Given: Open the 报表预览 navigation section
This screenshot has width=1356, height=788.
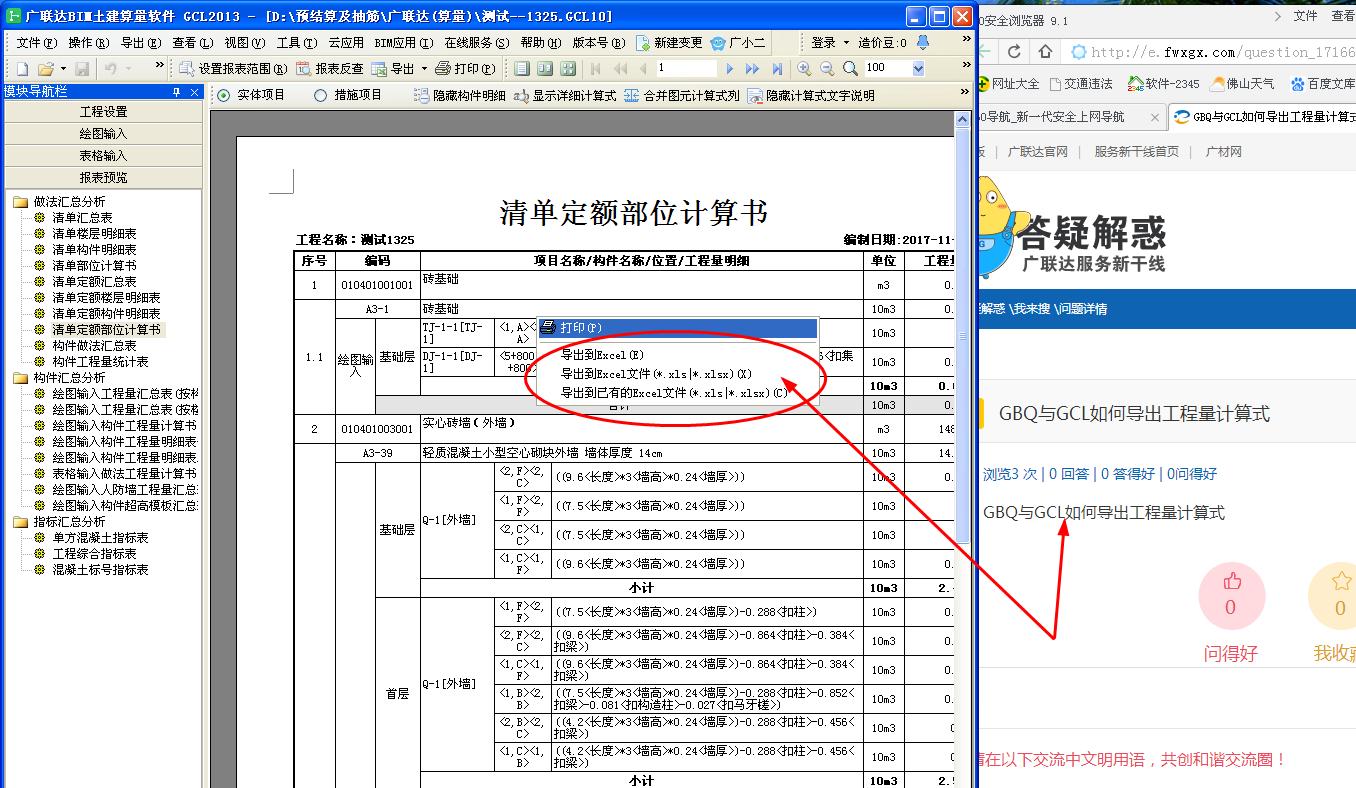Looking at the screenshot, I should 103,178.
